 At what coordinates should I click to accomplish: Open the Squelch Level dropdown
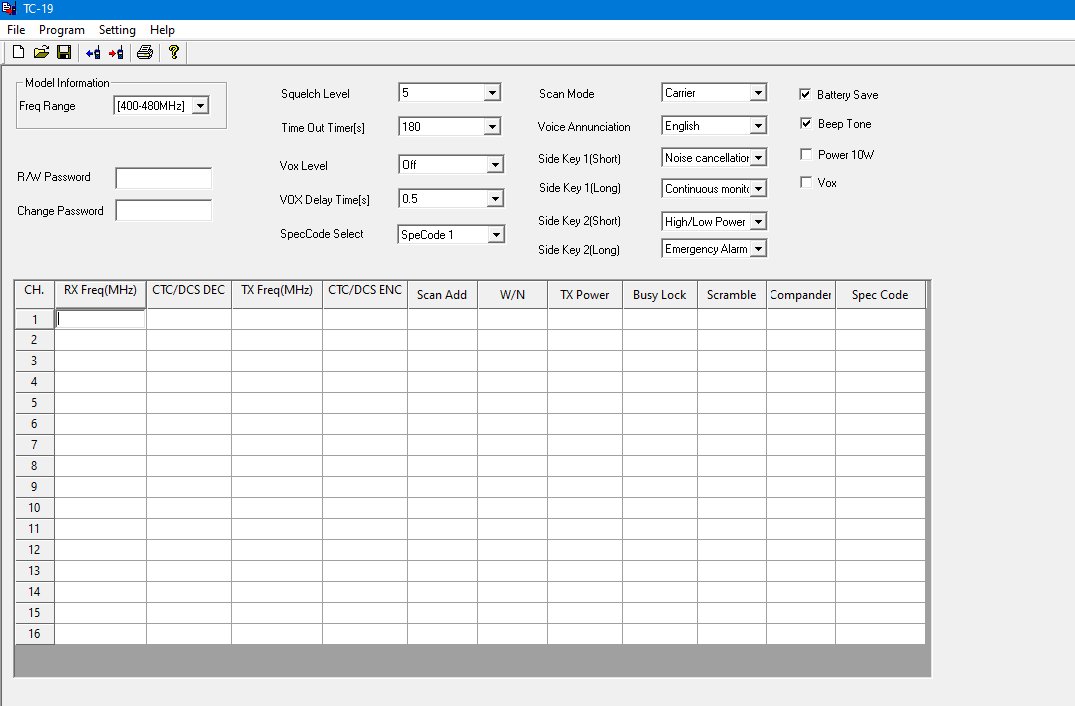coord(492,93)
